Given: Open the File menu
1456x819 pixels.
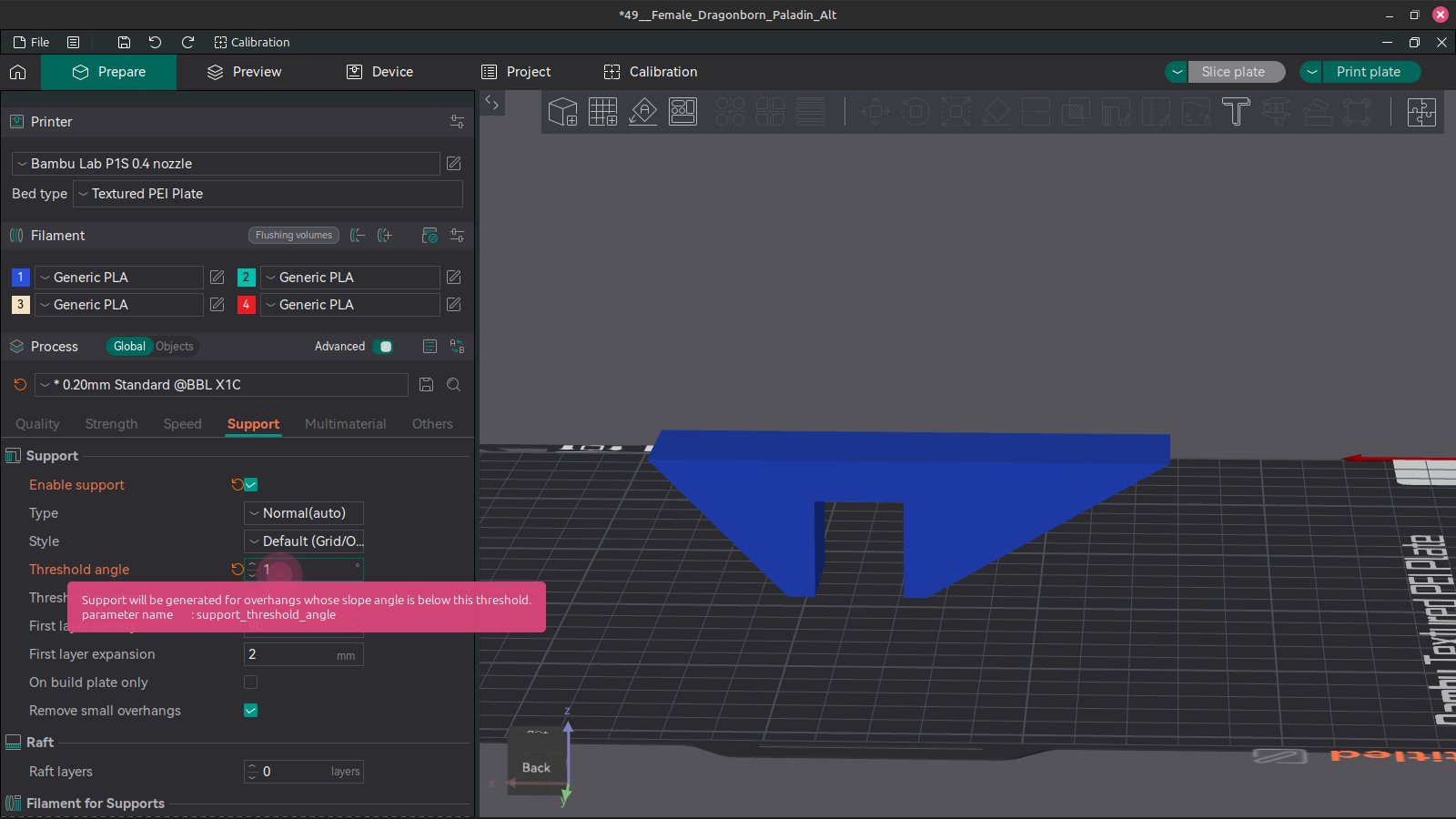Looking at the screenshot, I should [31, 42].
